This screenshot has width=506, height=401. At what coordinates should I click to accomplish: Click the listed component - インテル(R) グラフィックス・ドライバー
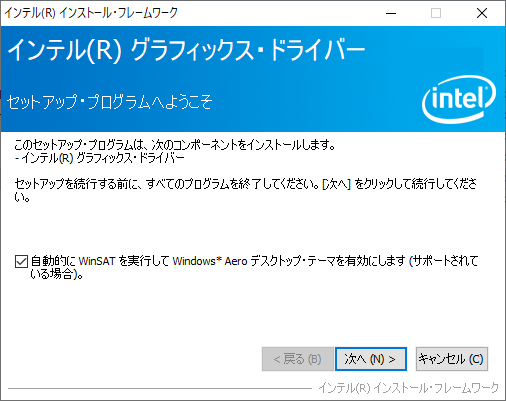pyautogui.click(x=99, y=158)
